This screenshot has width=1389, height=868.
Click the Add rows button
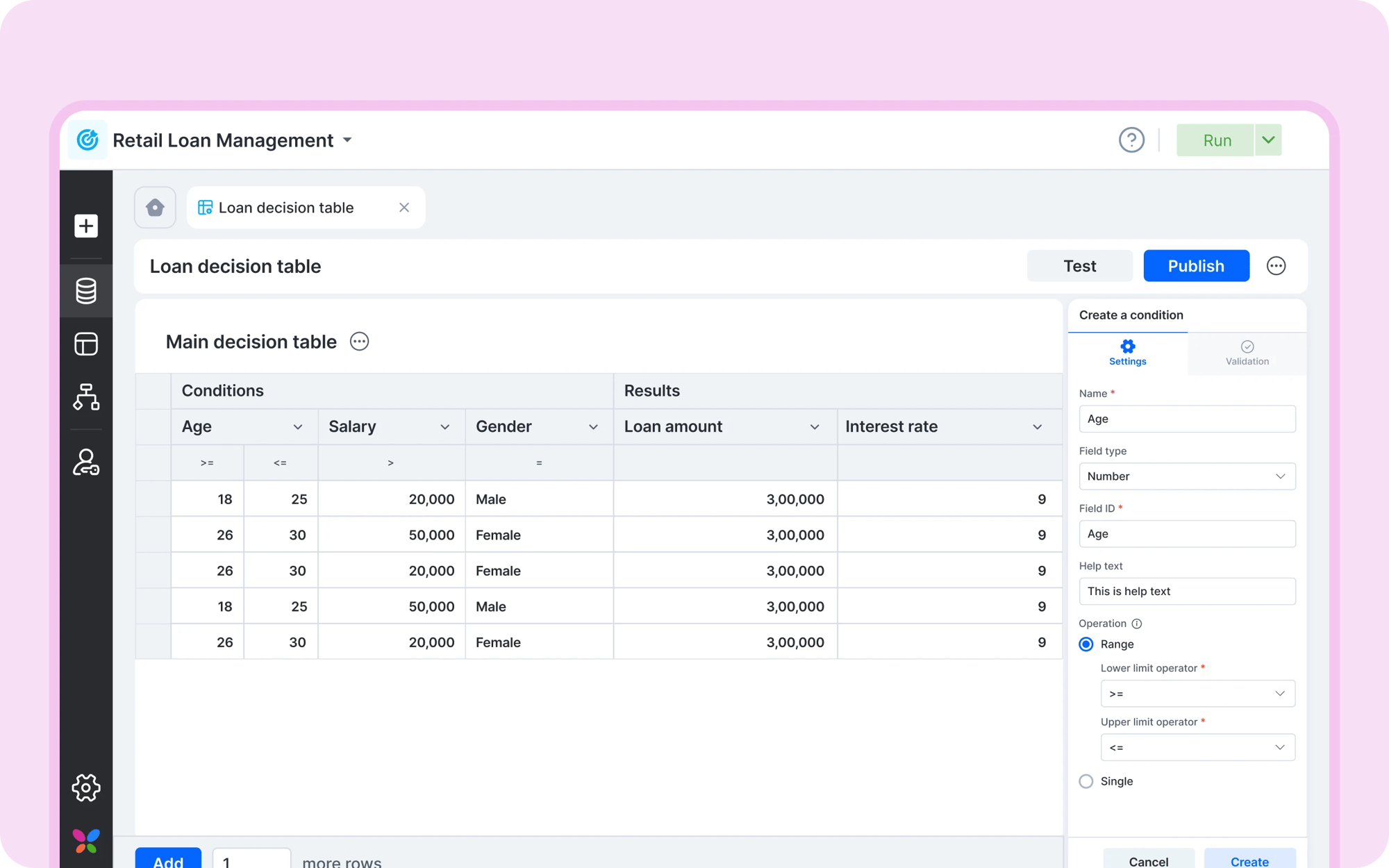tap(168, 858)
